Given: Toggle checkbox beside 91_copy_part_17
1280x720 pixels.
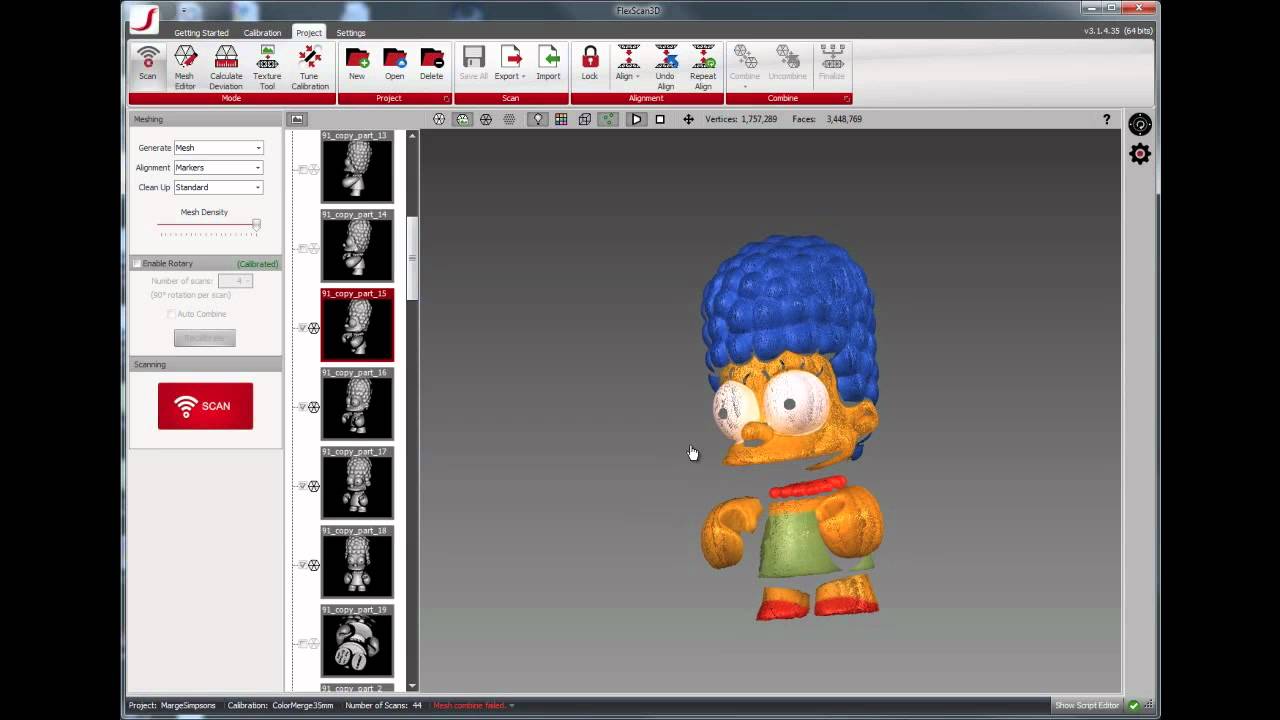Looking at the screenshot, I should click(301, 486).
